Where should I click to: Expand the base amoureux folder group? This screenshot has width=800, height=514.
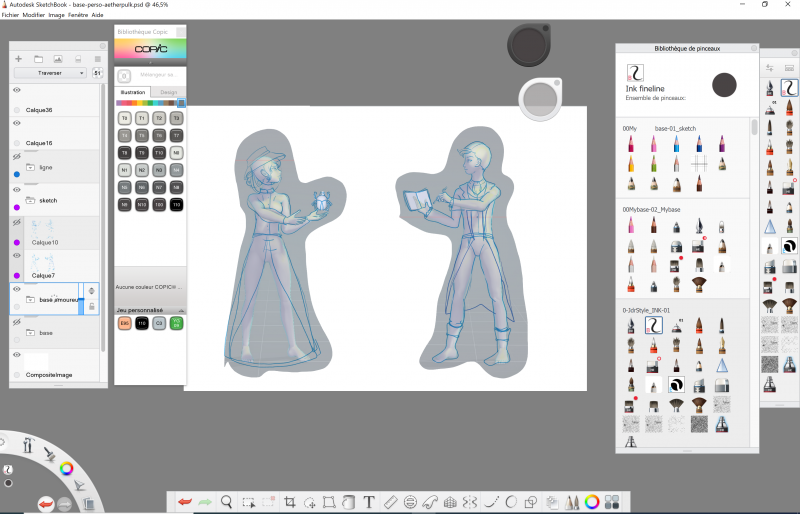[31, 300]
